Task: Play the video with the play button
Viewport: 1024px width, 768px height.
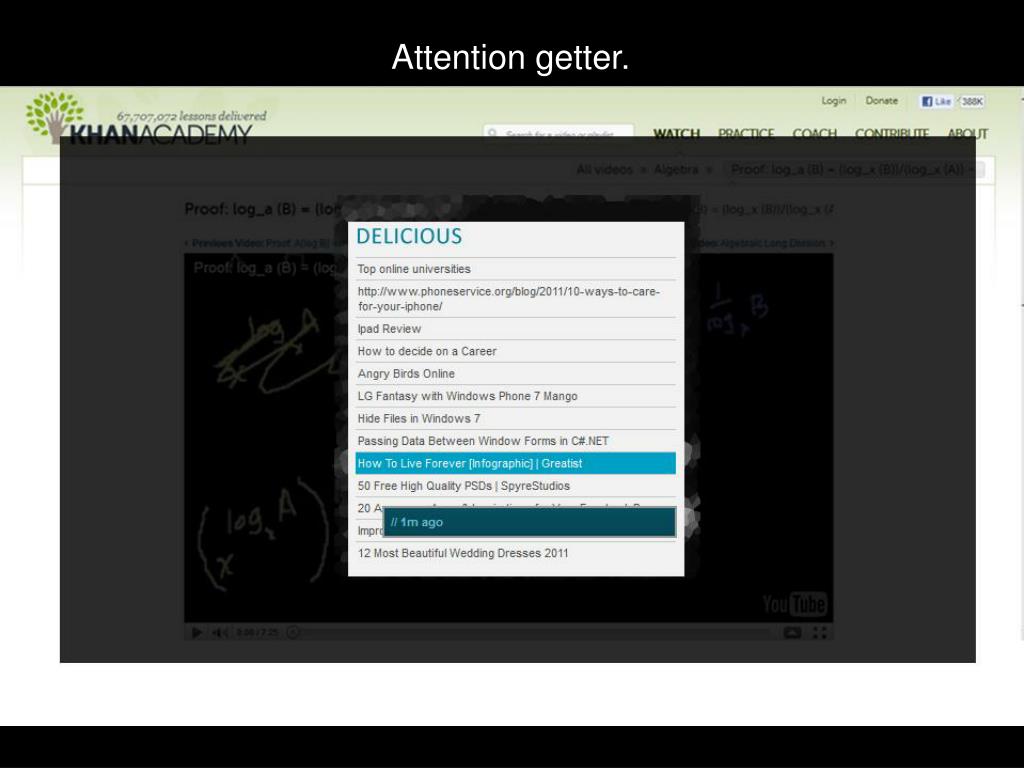Action: [x=196, y=632]
